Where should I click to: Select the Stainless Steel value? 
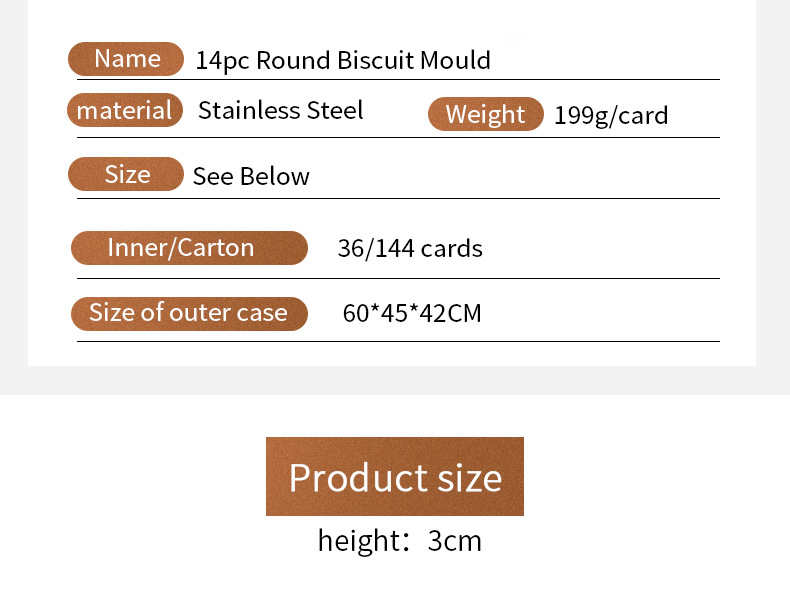coord(280,110)
